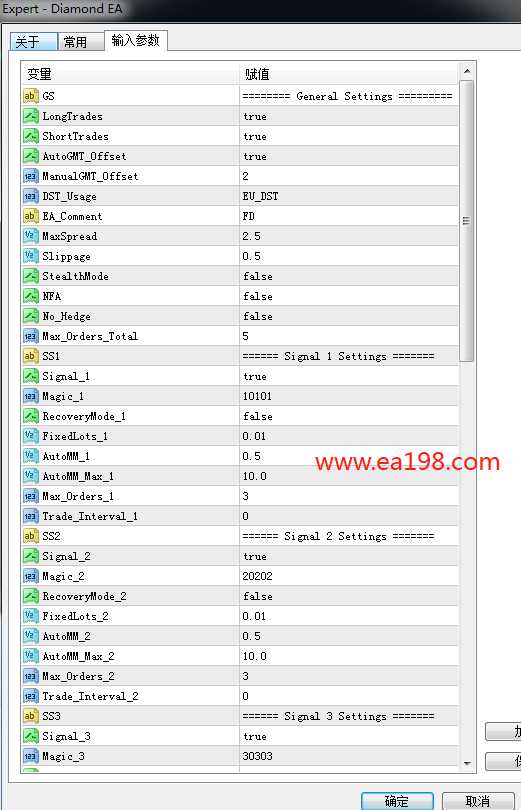Viewport: 521px width, 810px height.
Task: Select the integer icon next to Magic_1
Action: (x=30, y=396)
